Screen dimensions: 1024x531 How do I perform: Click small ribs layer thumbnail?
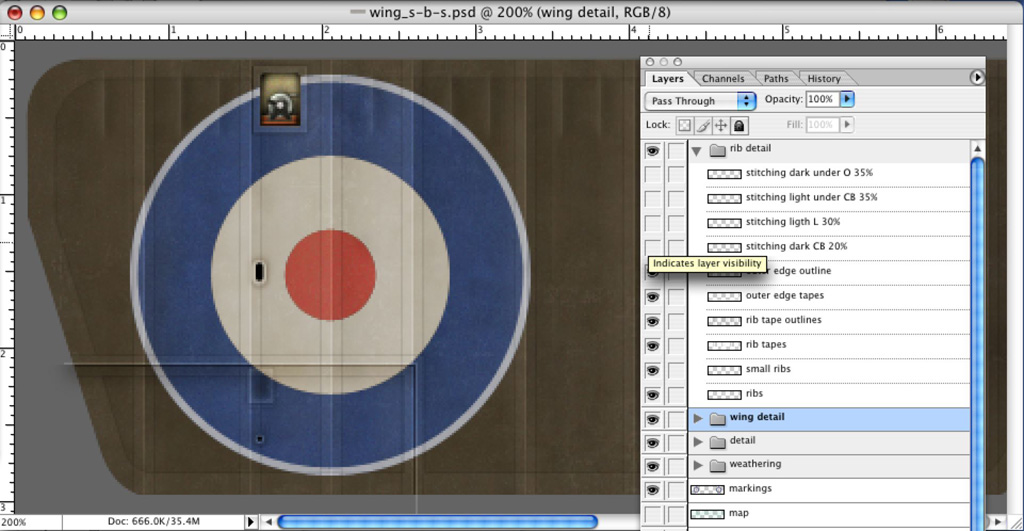click(724, 370)
